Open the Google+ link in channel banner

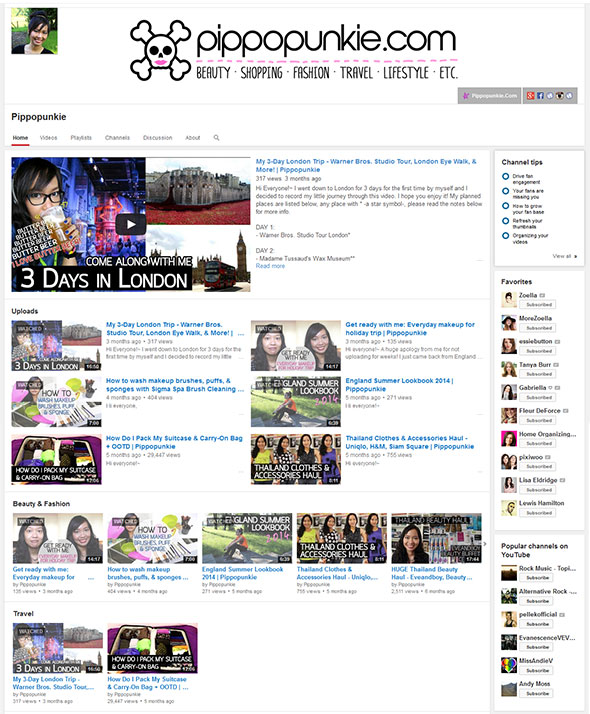click(x=530, y=96)
